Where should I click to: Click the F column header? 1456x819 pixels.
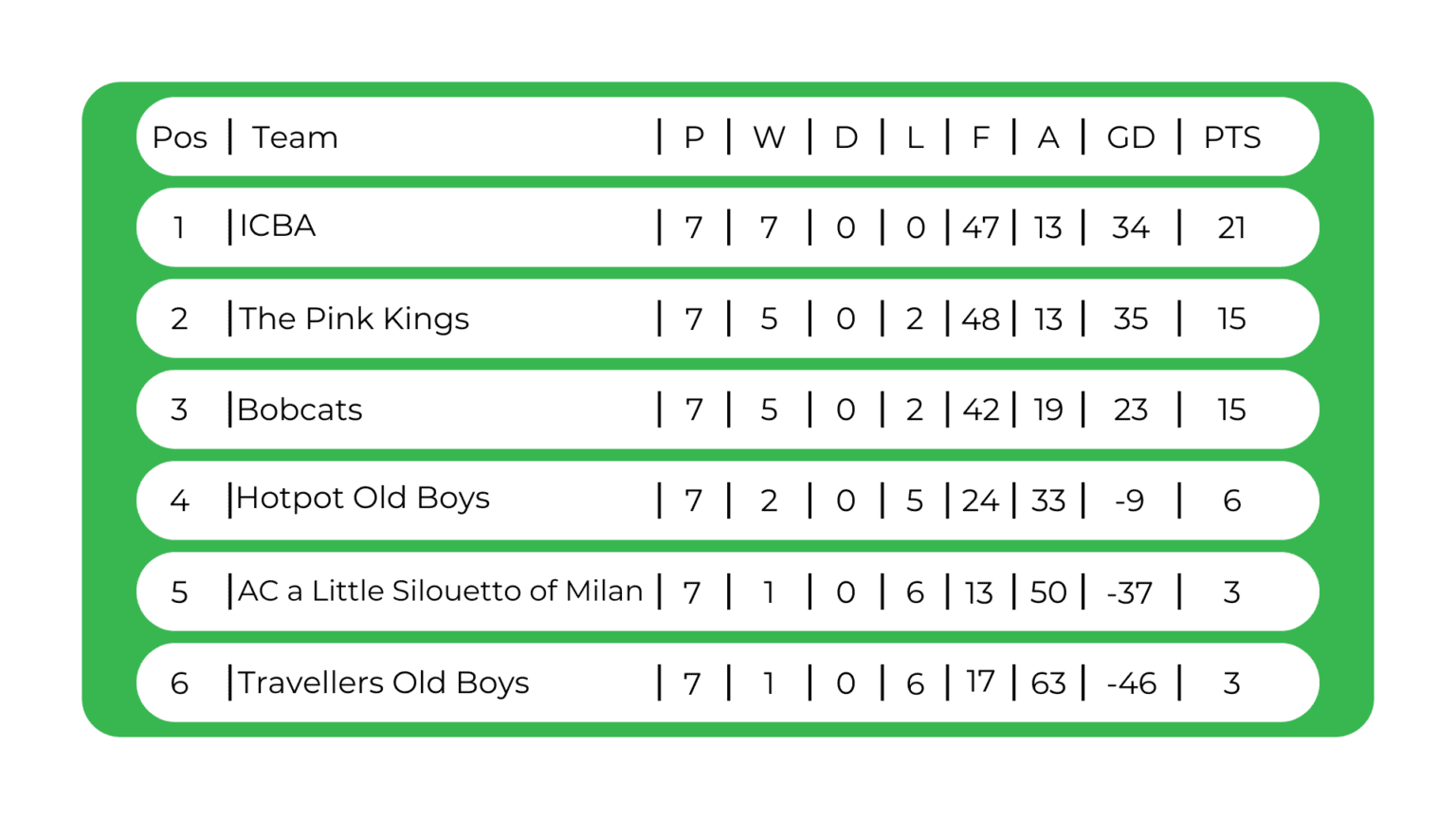981,137
